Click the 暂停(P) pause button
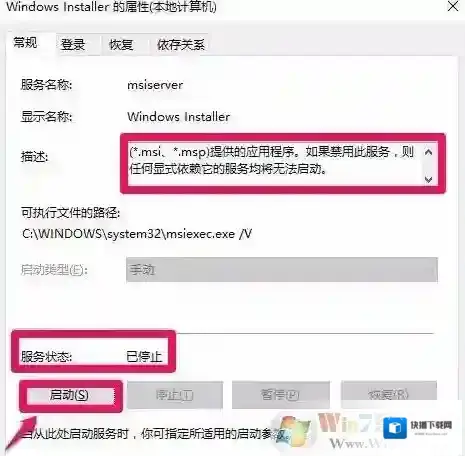Image resolution: width=465 pixels, height=456 pixels. (280, 395)
